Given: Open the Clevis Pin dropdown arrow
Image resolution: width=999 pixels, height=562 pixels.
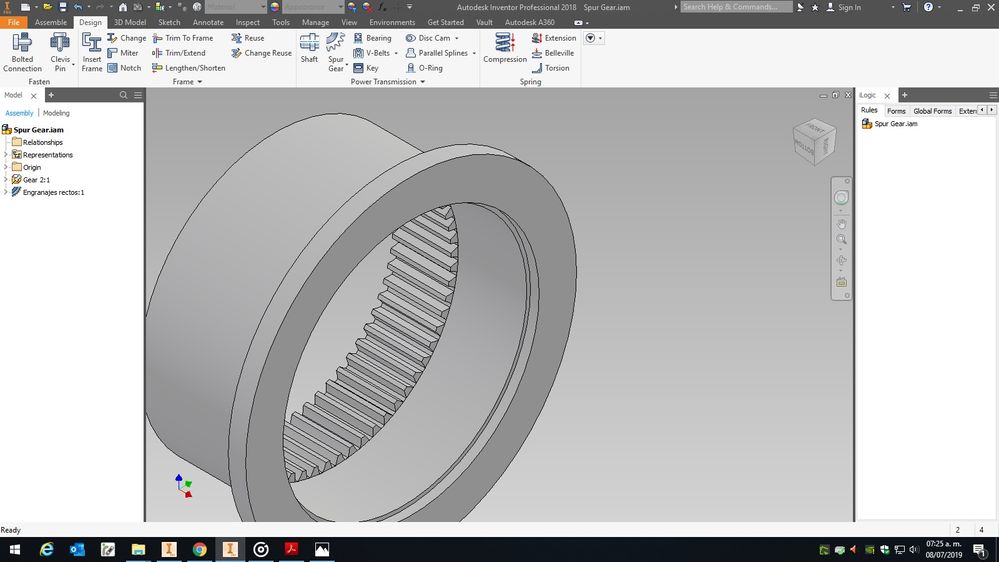Looking at the screenshot, I should [73, 65].
